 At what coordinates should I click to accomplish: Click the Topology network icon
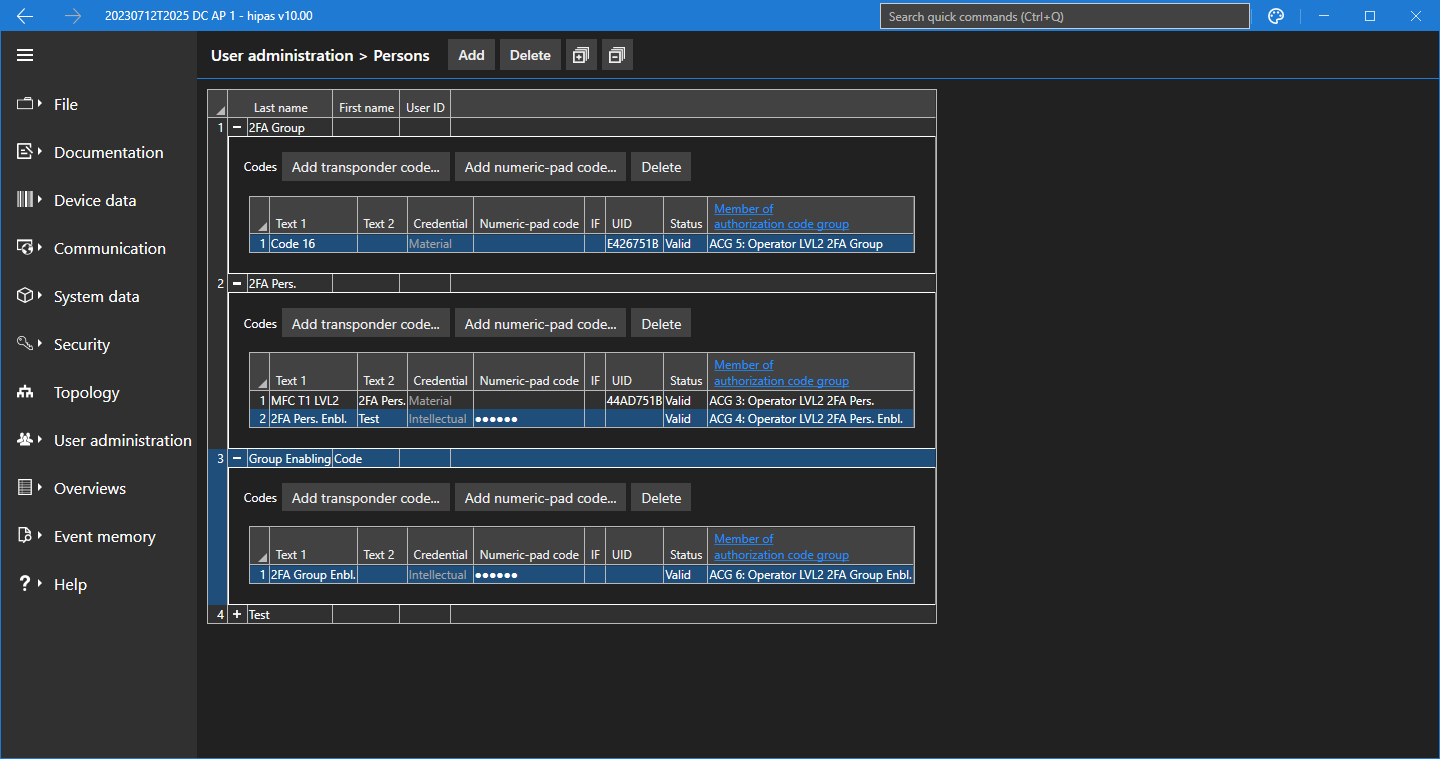[25, 393]
